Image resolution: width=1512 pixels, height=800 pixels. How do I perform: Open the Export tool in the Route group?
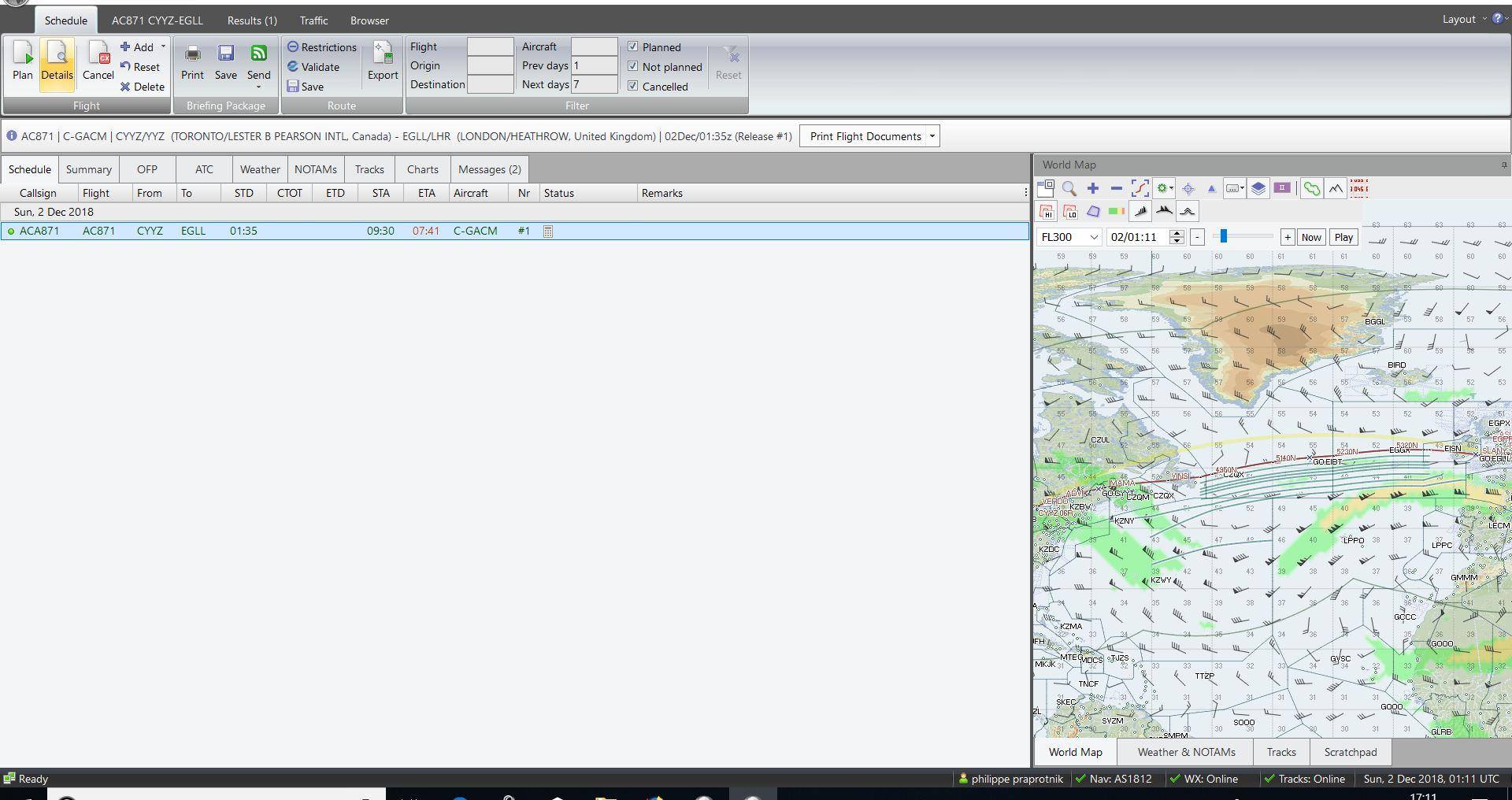click(383, 63)
